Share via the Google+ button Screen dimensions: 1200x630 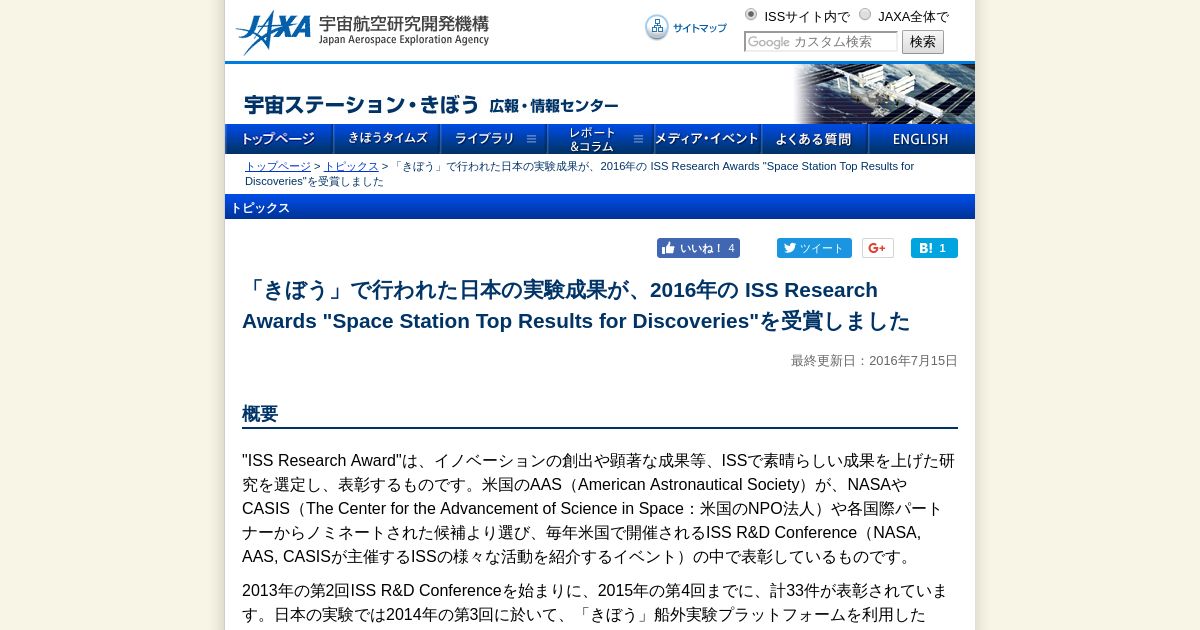(878, 248)
